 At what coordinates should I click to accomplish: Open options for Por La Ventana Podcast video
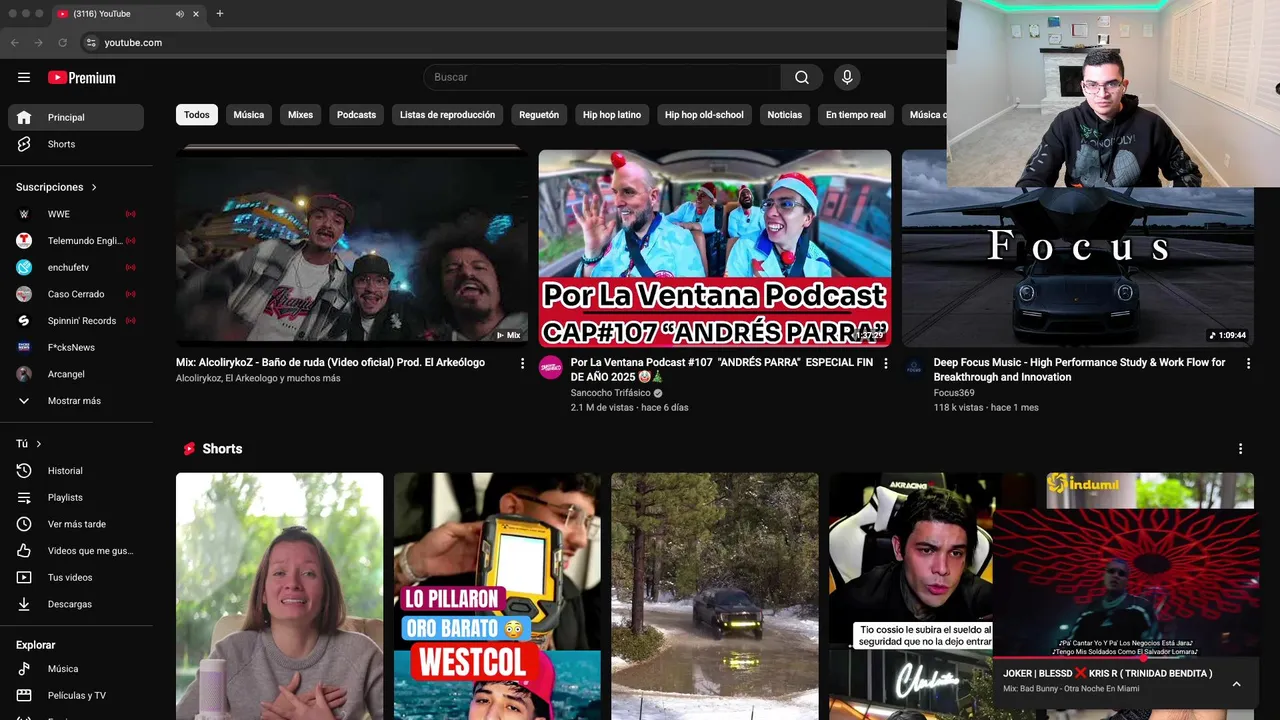885,364
